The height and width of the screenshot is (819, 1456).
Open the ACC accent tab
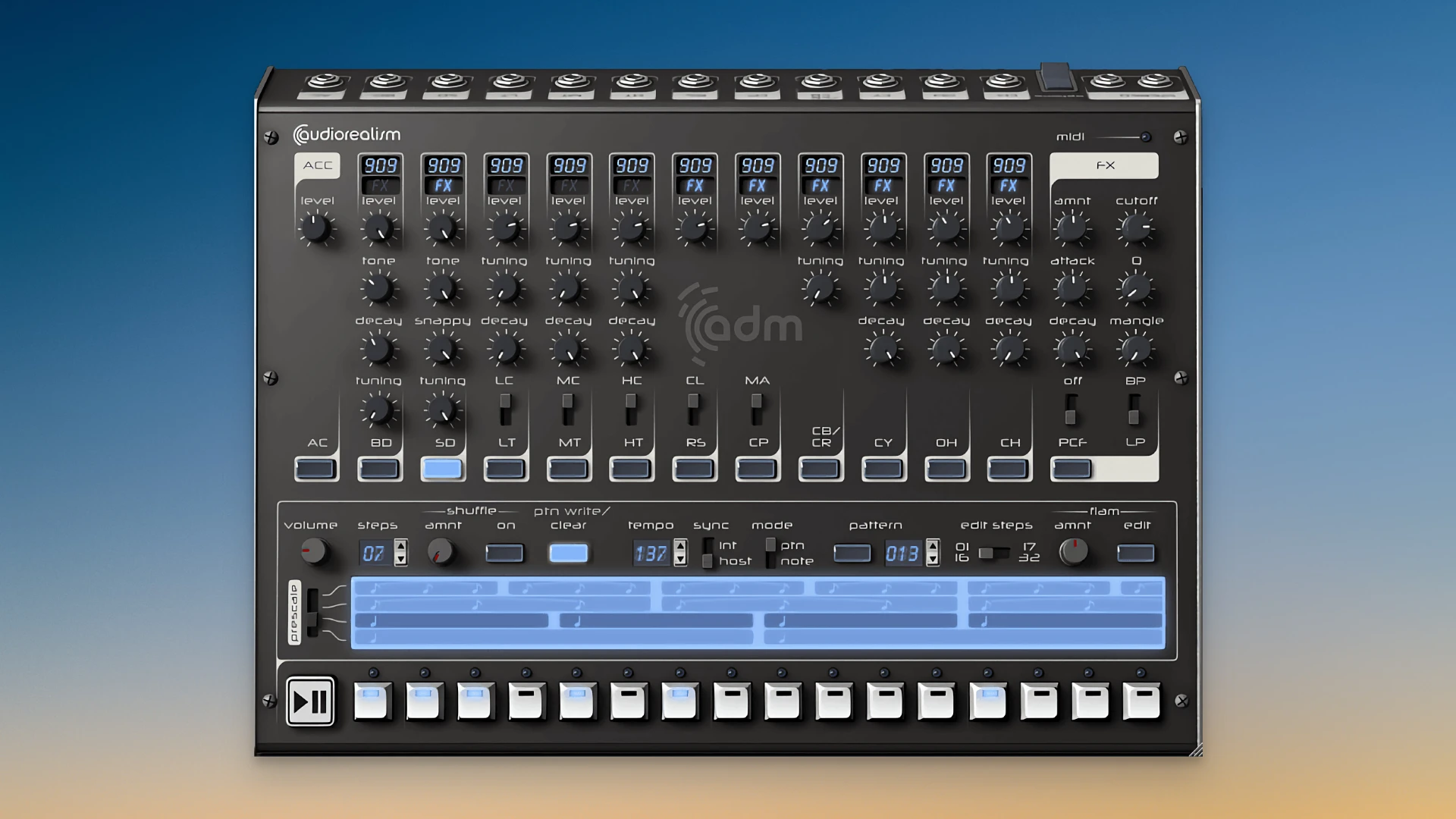317,165
